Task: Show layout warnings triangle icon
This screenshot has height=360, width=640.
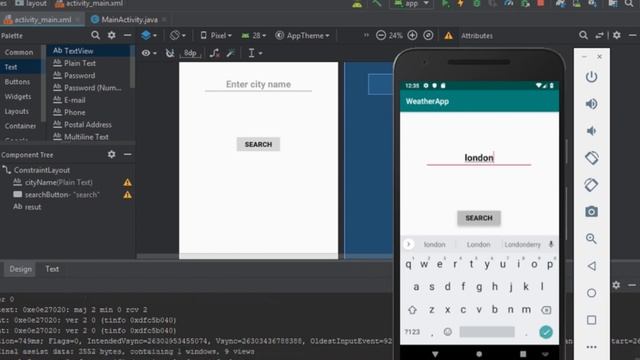Action: pos(449,36)
